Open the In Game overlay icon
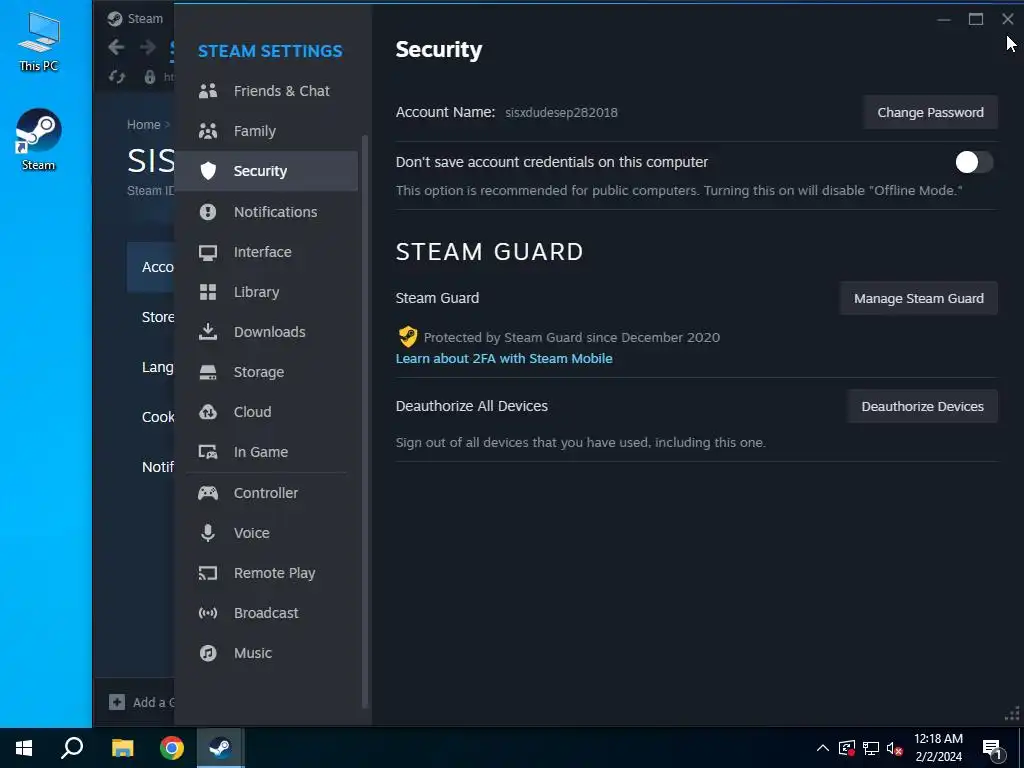Screen dimensions: 1024x768 click(x=208, y=452)
